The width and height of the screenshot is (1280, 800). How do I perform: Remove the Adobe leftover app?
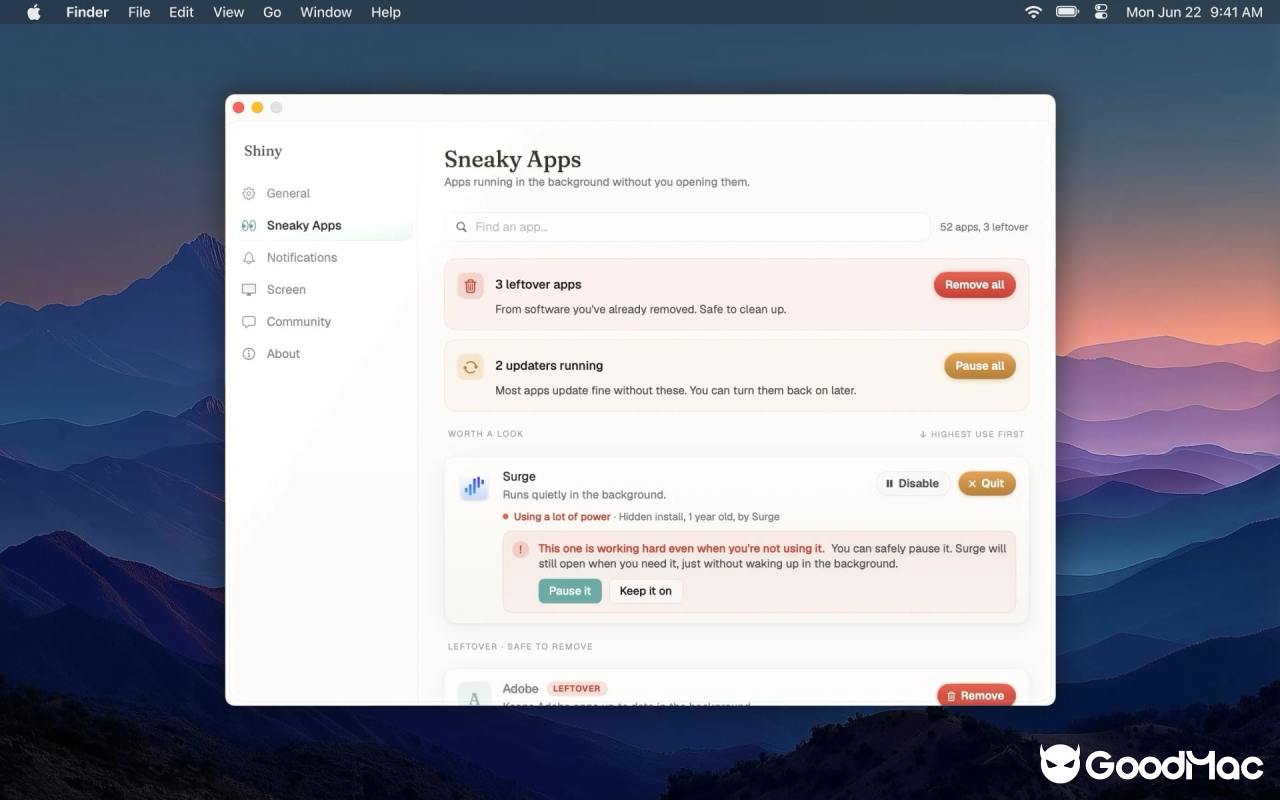tap(976, 695)
